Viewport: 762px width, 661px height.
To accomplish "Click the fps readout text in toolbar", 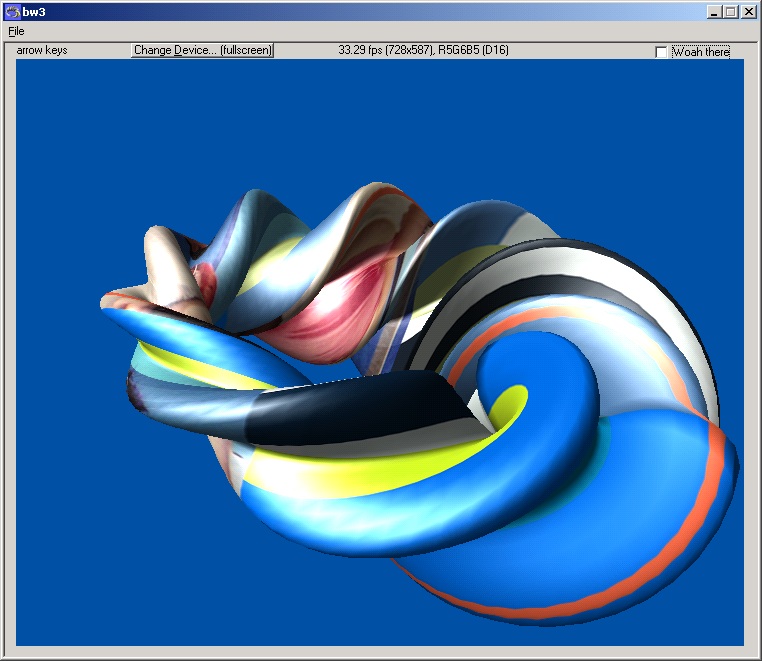I will tap(423, 49).
